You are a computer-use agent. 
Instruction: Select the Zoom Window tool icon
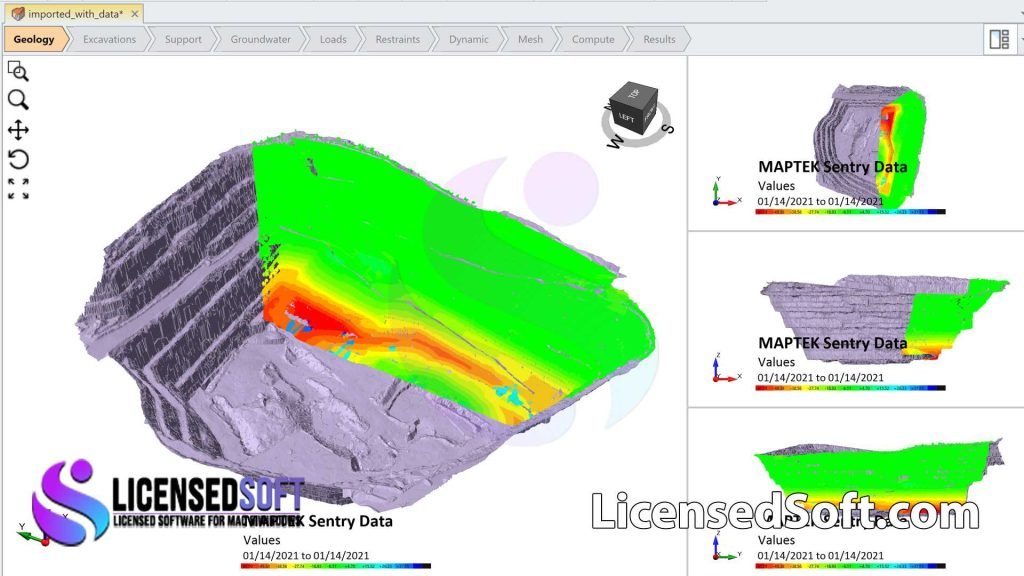click(x=18, y=71)
